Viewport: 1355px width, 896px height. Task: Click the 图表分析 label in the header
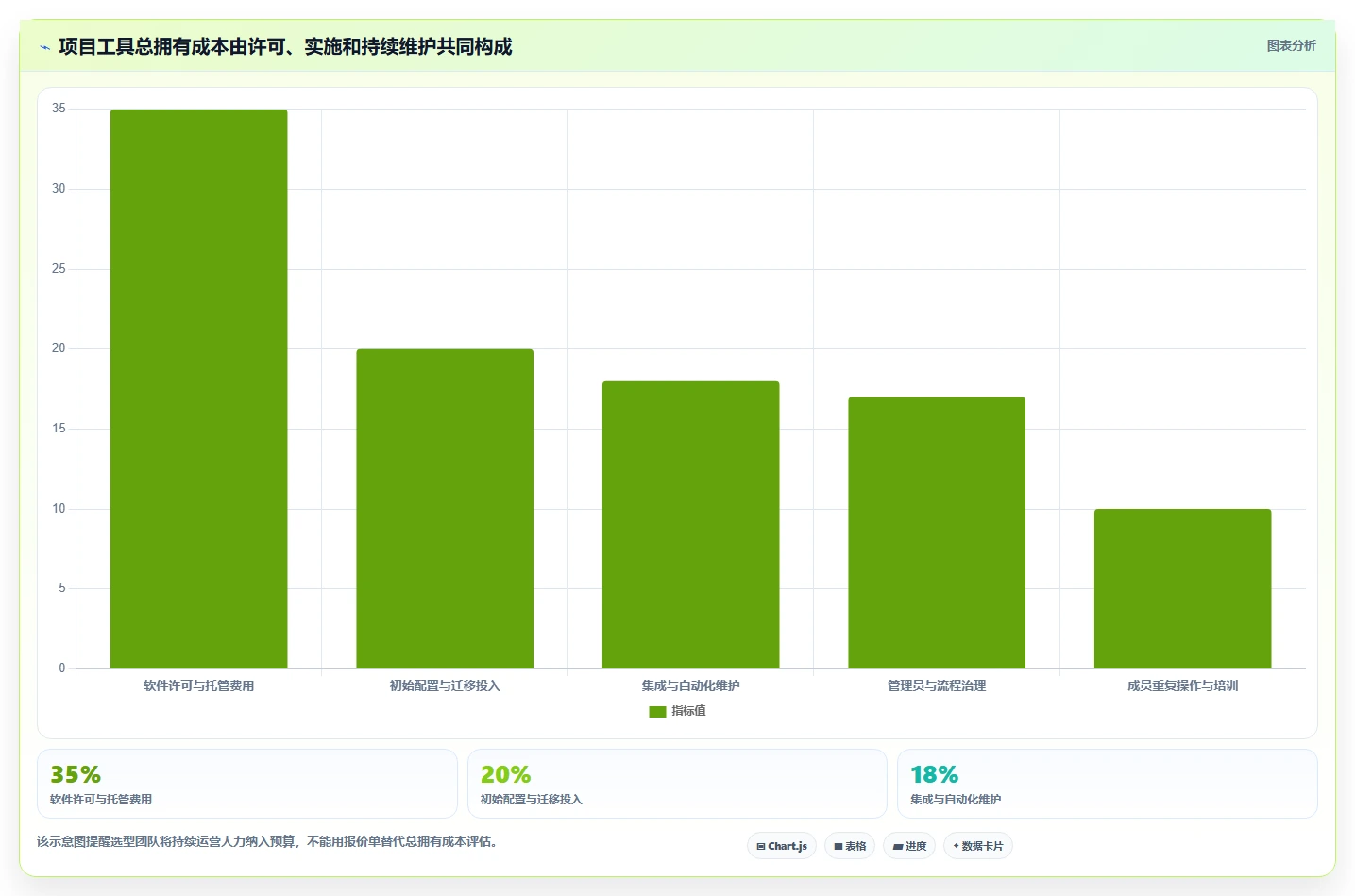pyautogui.click(x=1291, y=45)
